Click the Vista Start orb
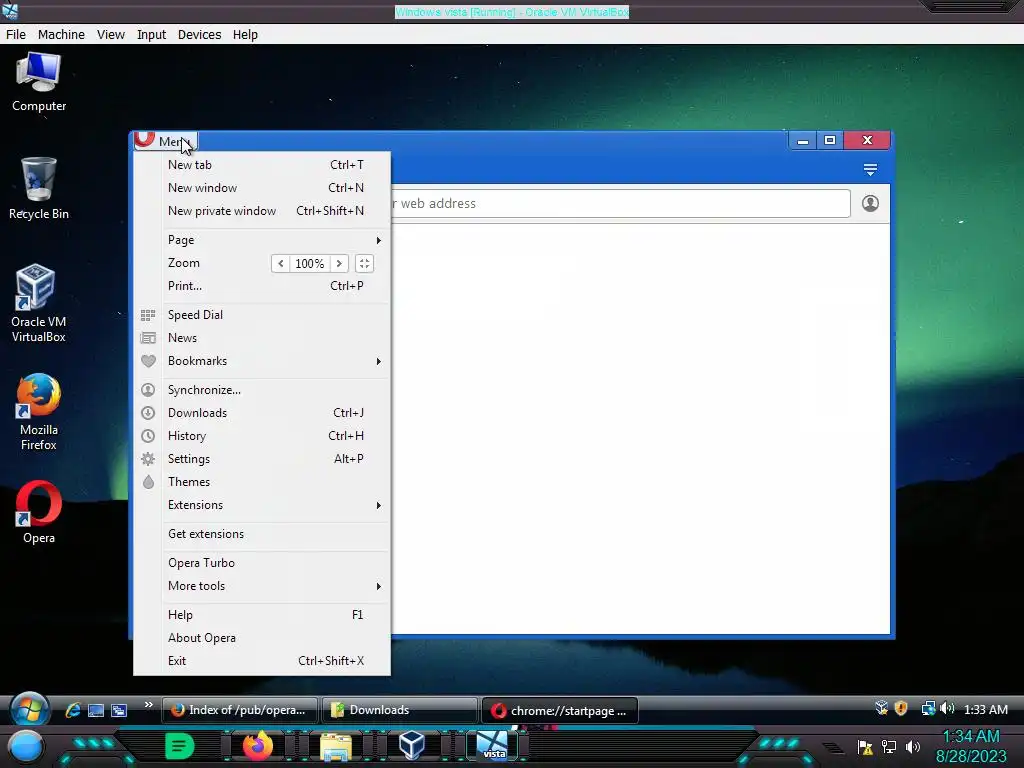The height and width of the screenshot is (768, 1024). 29,710
